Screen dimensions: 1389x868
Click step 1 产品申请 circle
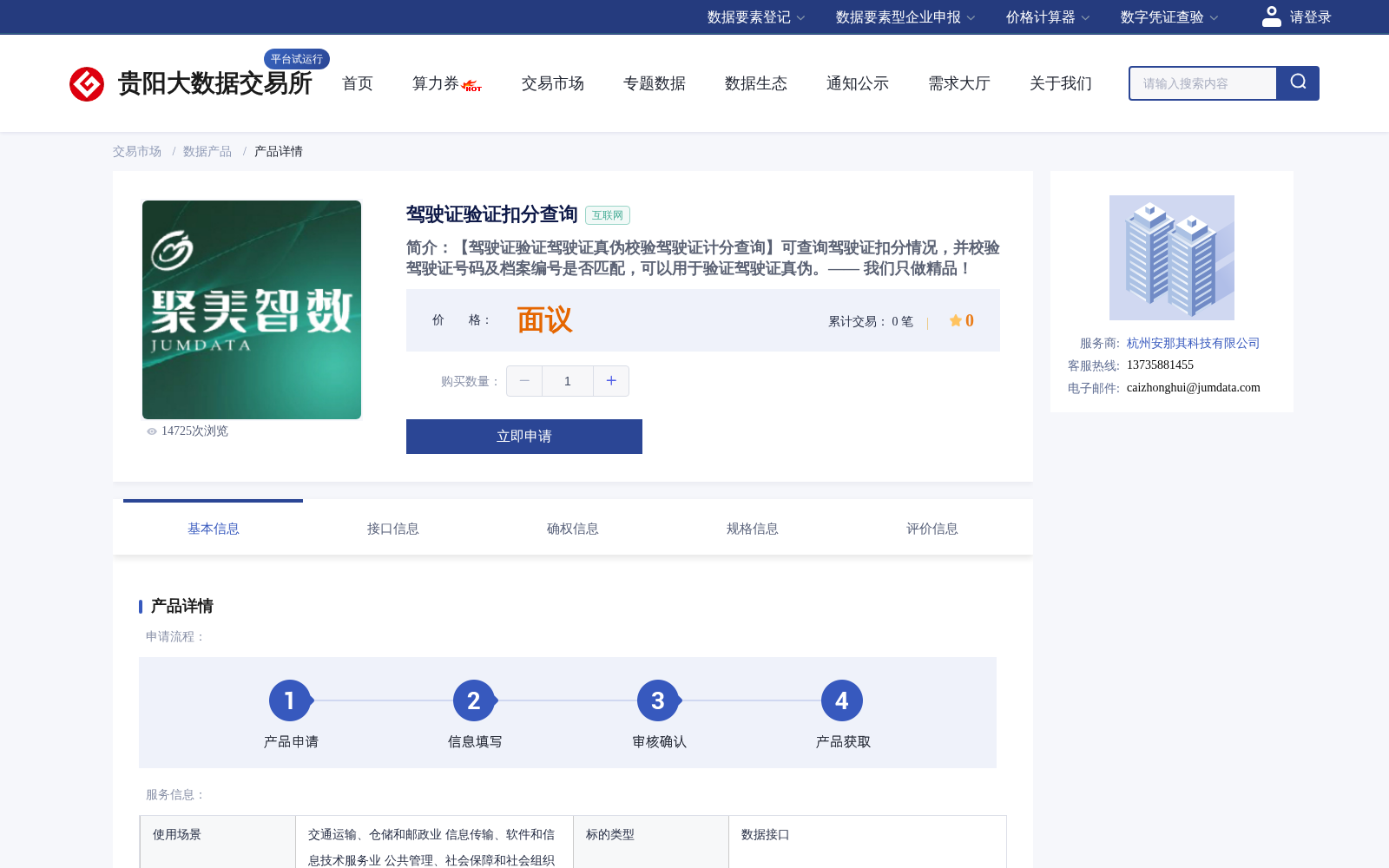(x=290, y=700)
